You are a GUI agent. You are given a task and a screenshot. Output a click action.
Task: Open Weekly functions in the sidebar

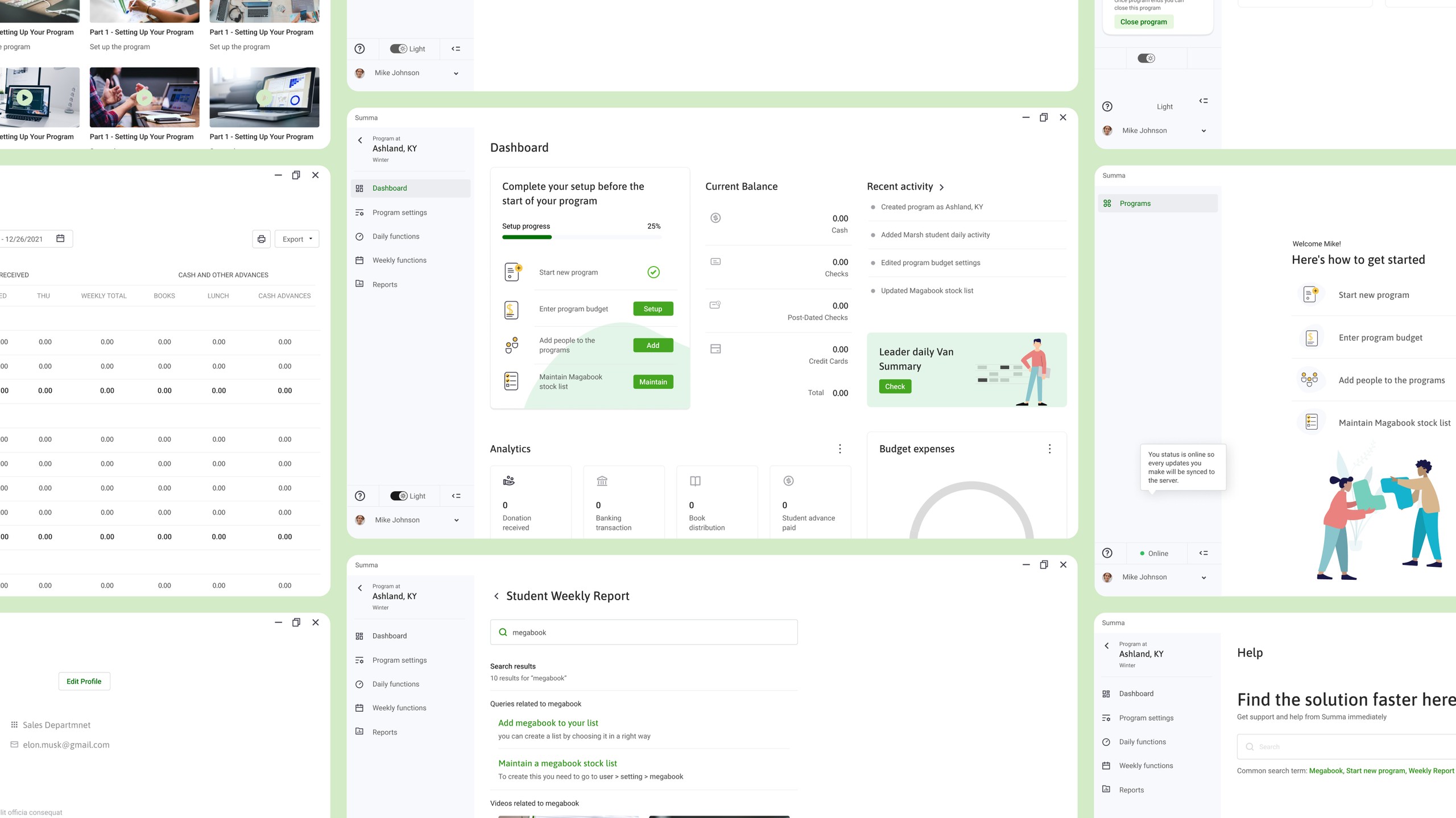(x=399, y=260)
